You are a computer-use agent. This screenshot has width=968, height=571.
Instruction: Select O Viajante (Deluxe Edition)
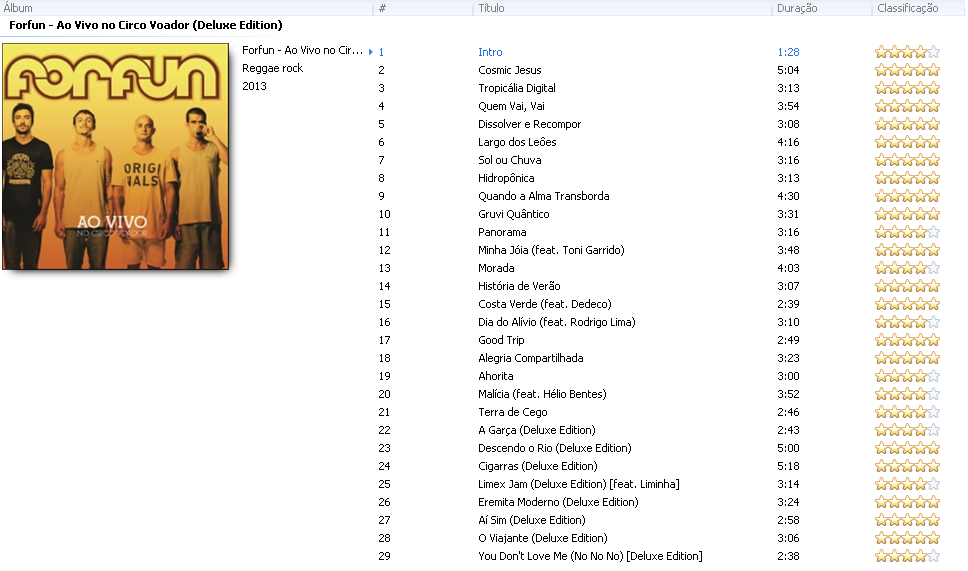point(543,538)
